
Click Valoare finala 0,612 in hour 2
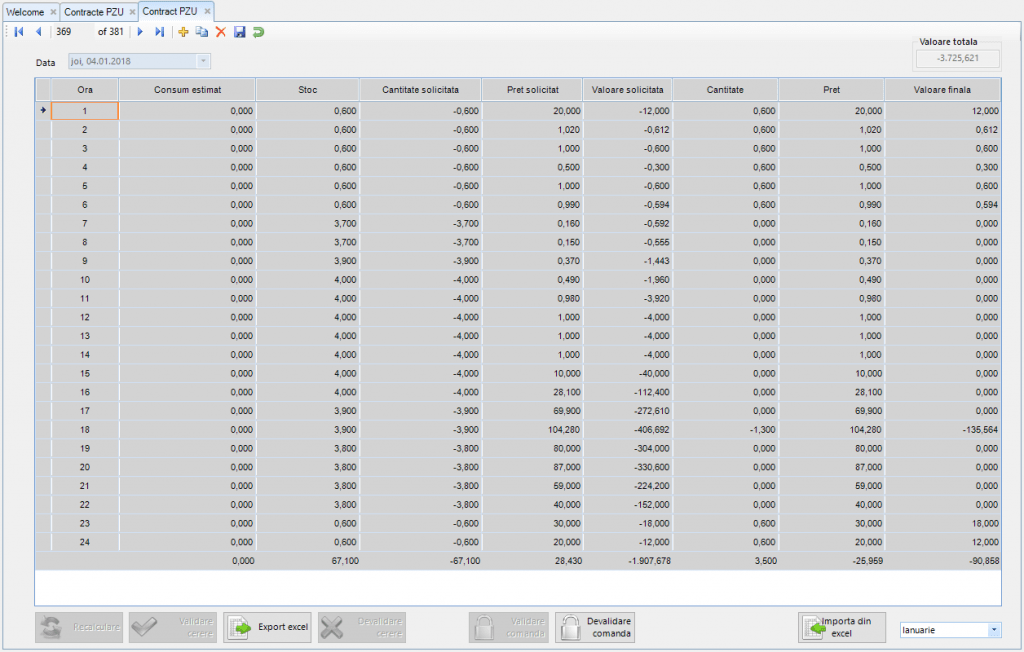(942, 129)
